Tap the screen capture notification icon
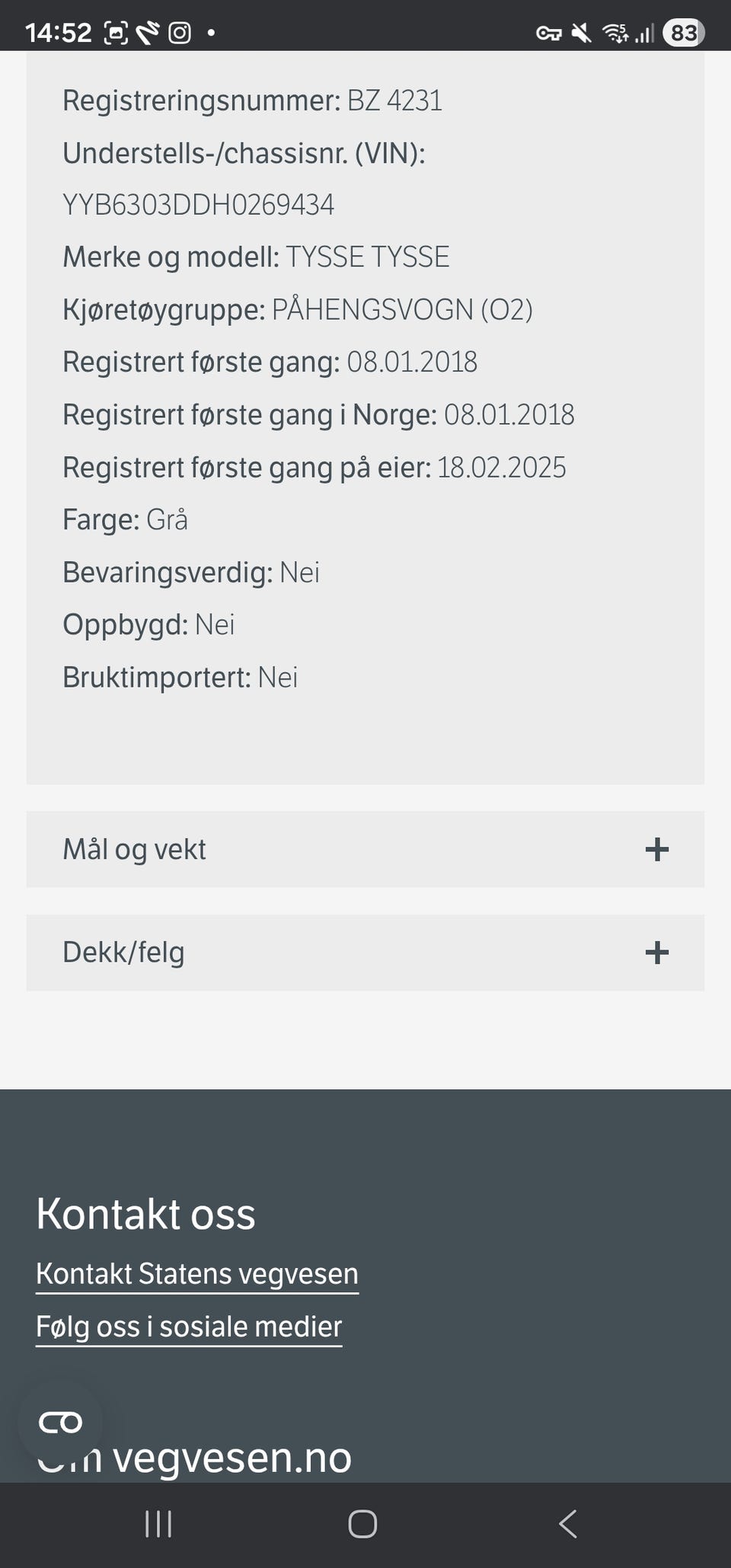 (116, 33)
